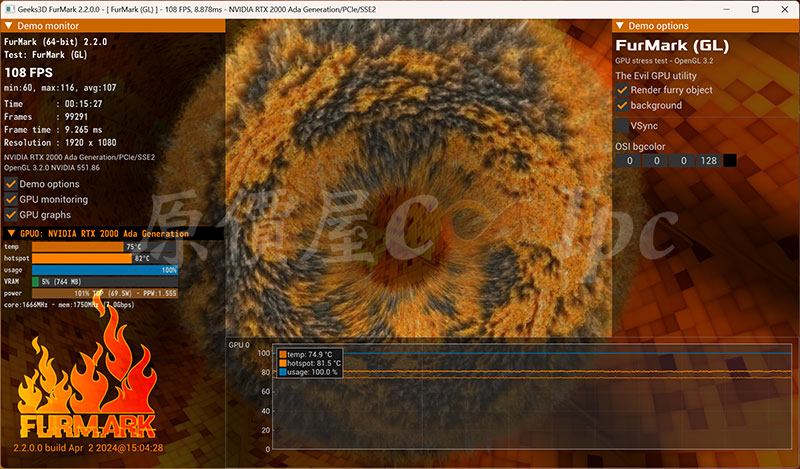Screen dimensions: 800x469
Task: Click the FurMark app icon in title bar
Action: [x=9, y=9]
